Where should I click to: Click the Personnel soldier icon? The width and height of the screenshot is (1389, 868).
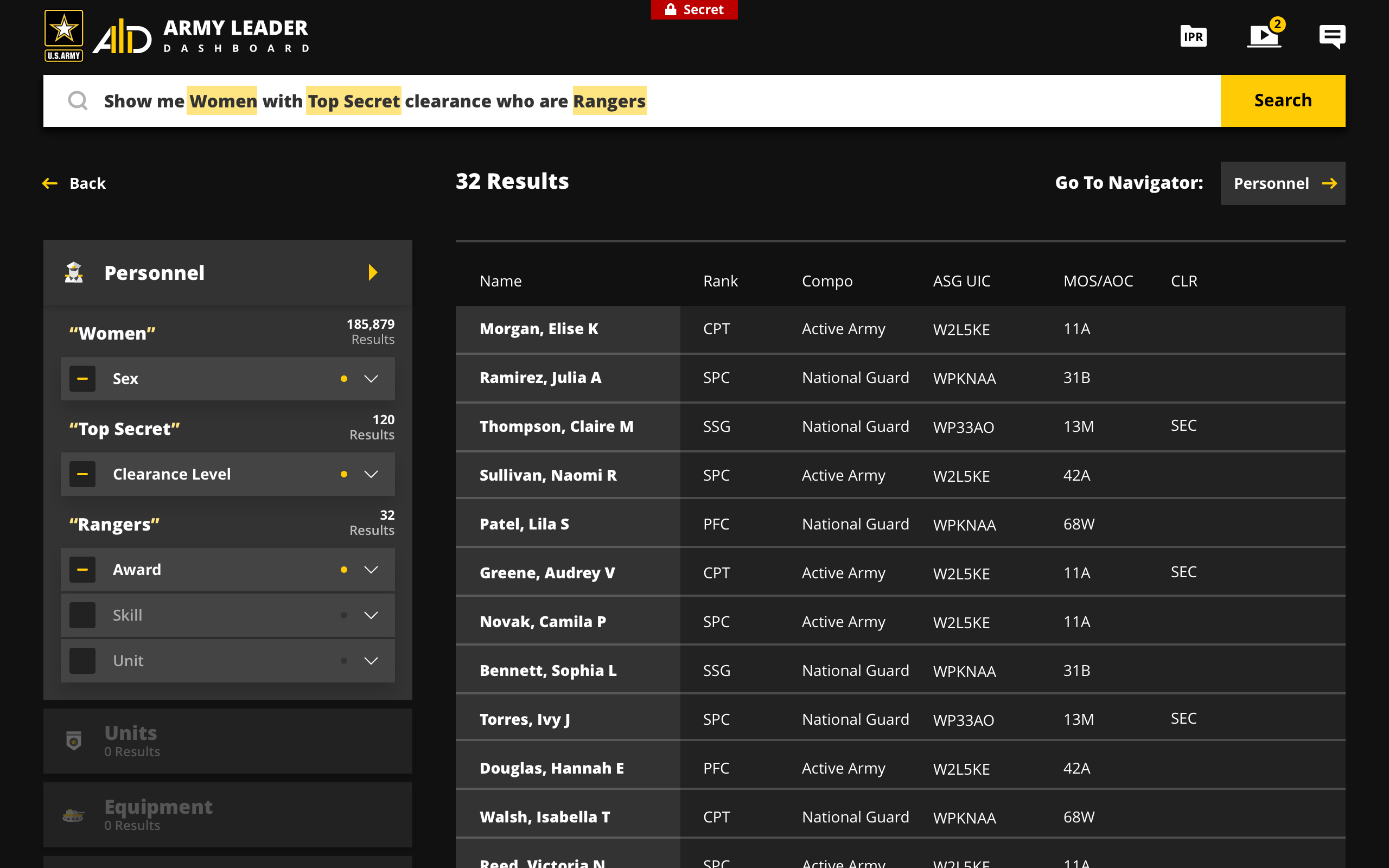pyautogui.click(x=74, y=273)
